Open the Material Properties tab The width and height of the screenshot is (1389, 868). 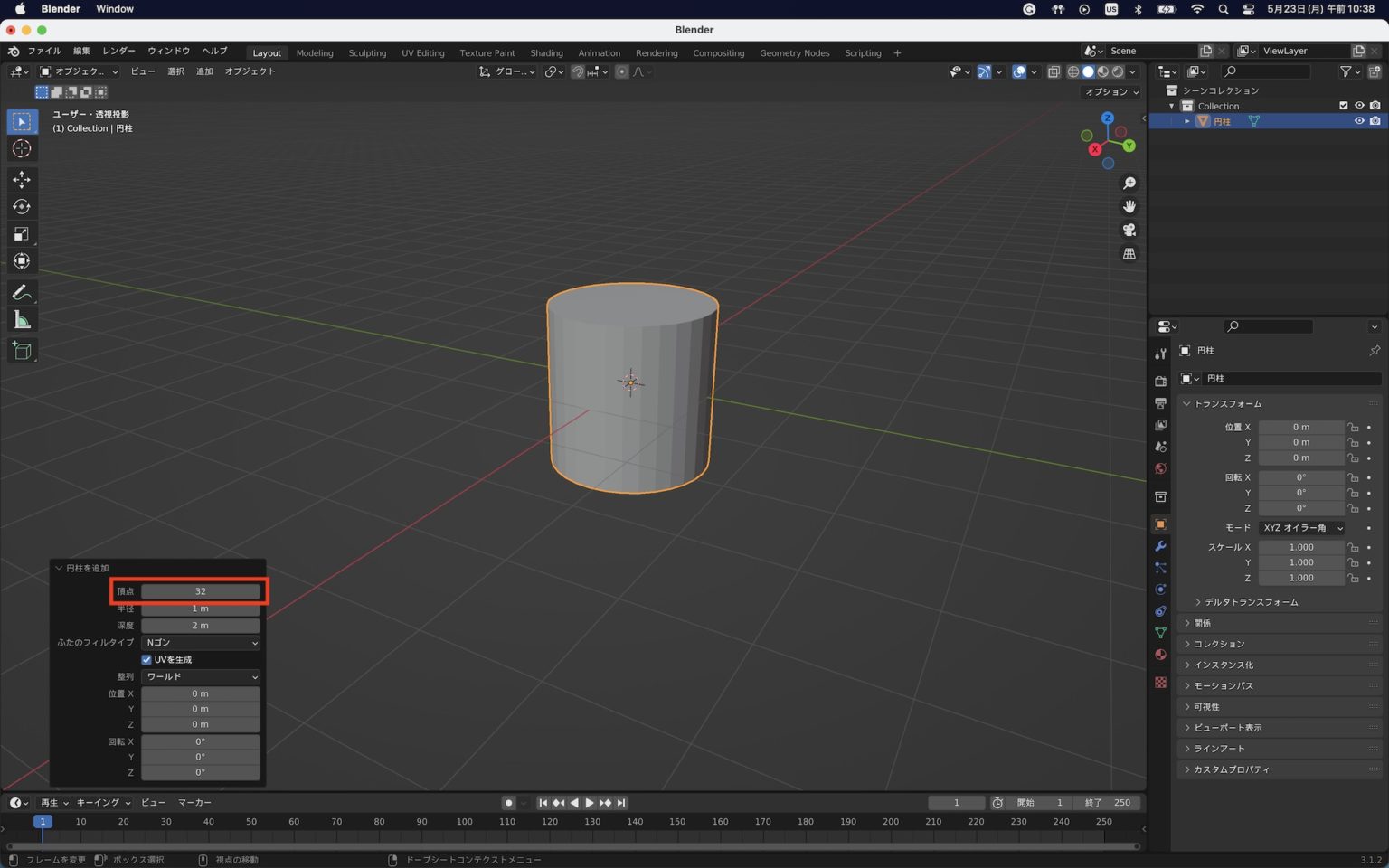(1160, 655)
